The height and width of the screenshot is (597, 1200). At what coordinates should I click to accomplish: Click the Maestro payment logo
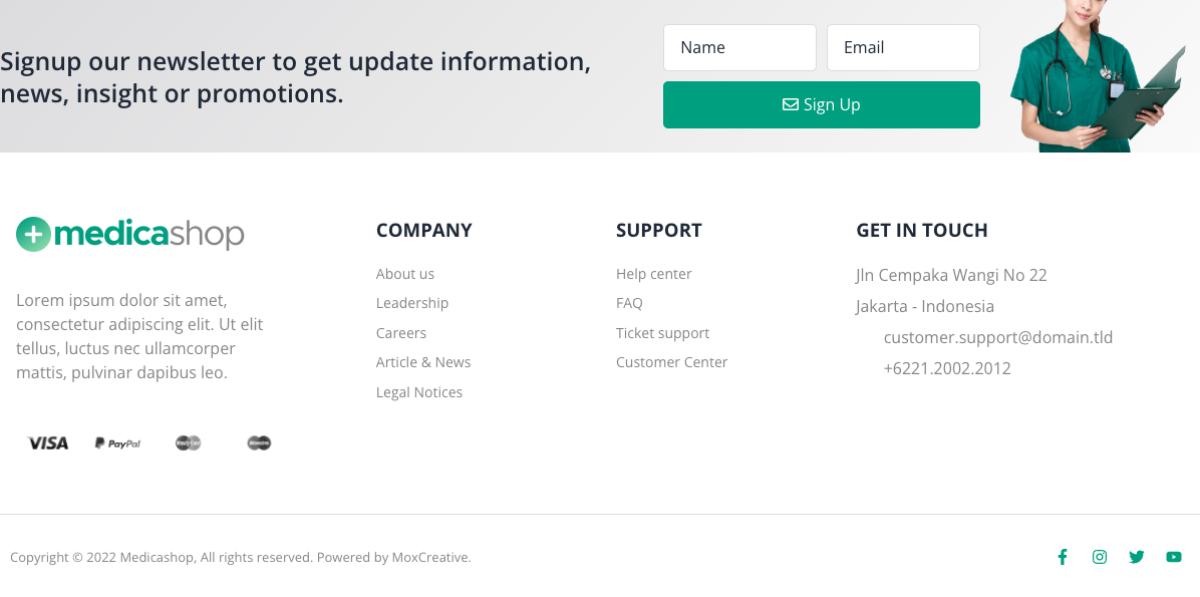click(259, 443)
